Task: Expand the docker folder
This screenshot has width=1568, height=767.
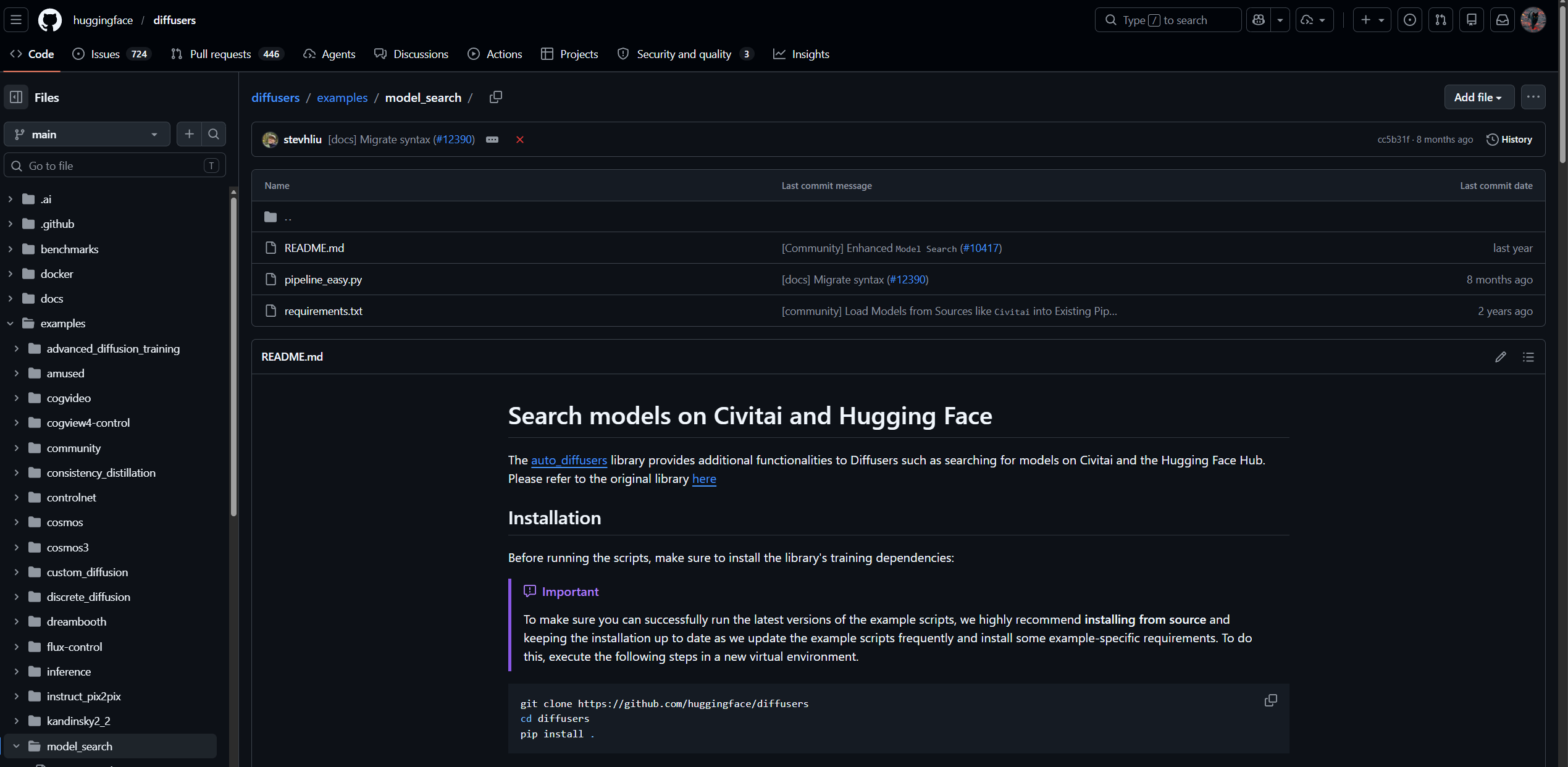Action: [x=10, y=274]
